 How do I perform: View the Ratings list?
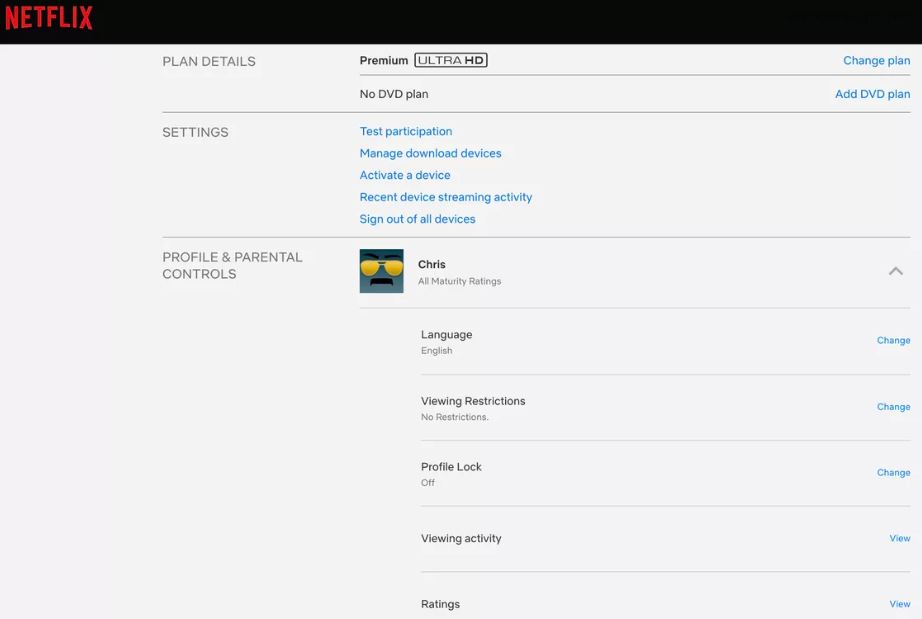pos(899,604)
